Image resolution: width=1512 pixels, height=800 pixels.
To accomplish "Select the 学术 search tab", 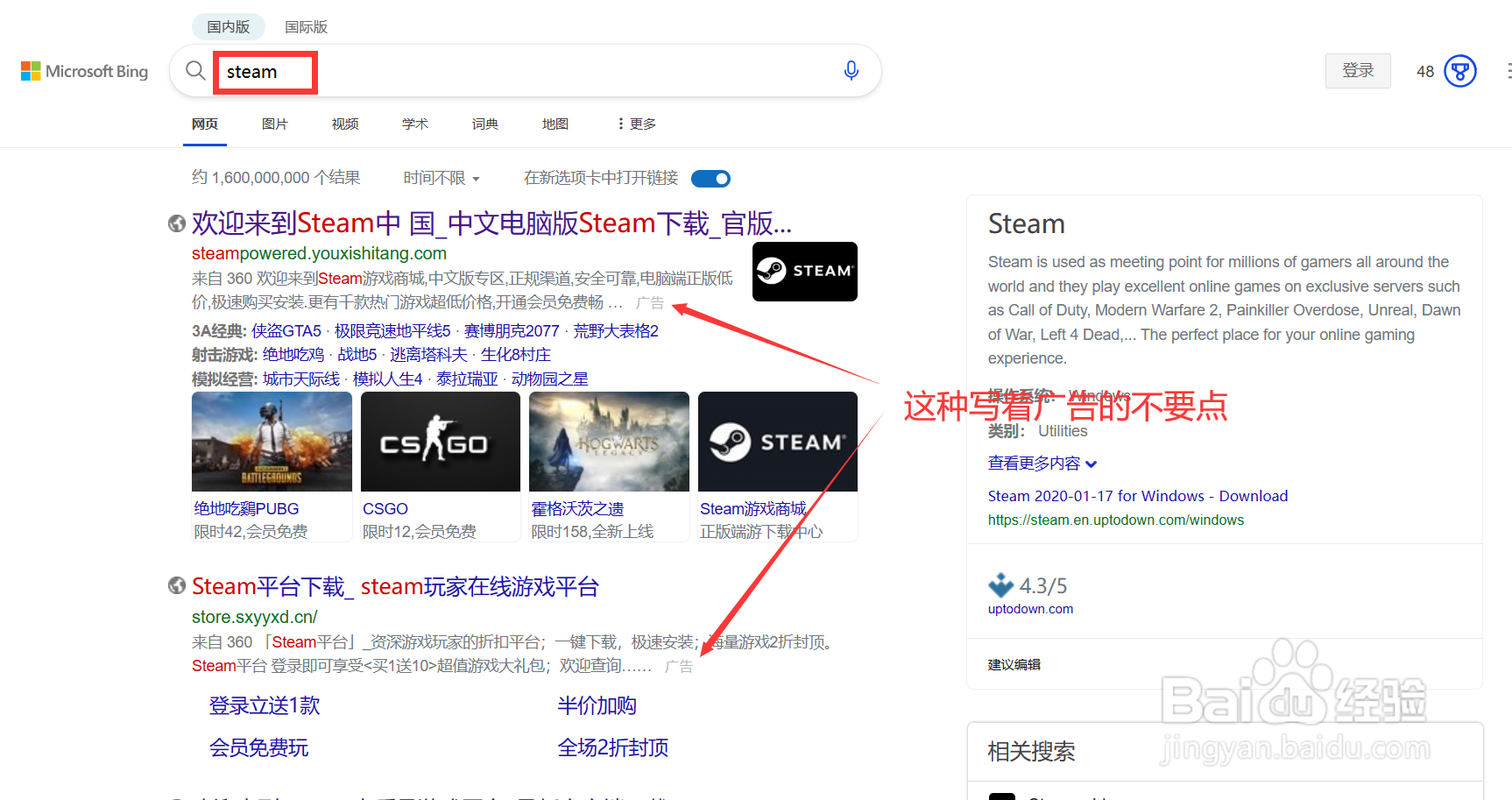I will coord(415,124).
